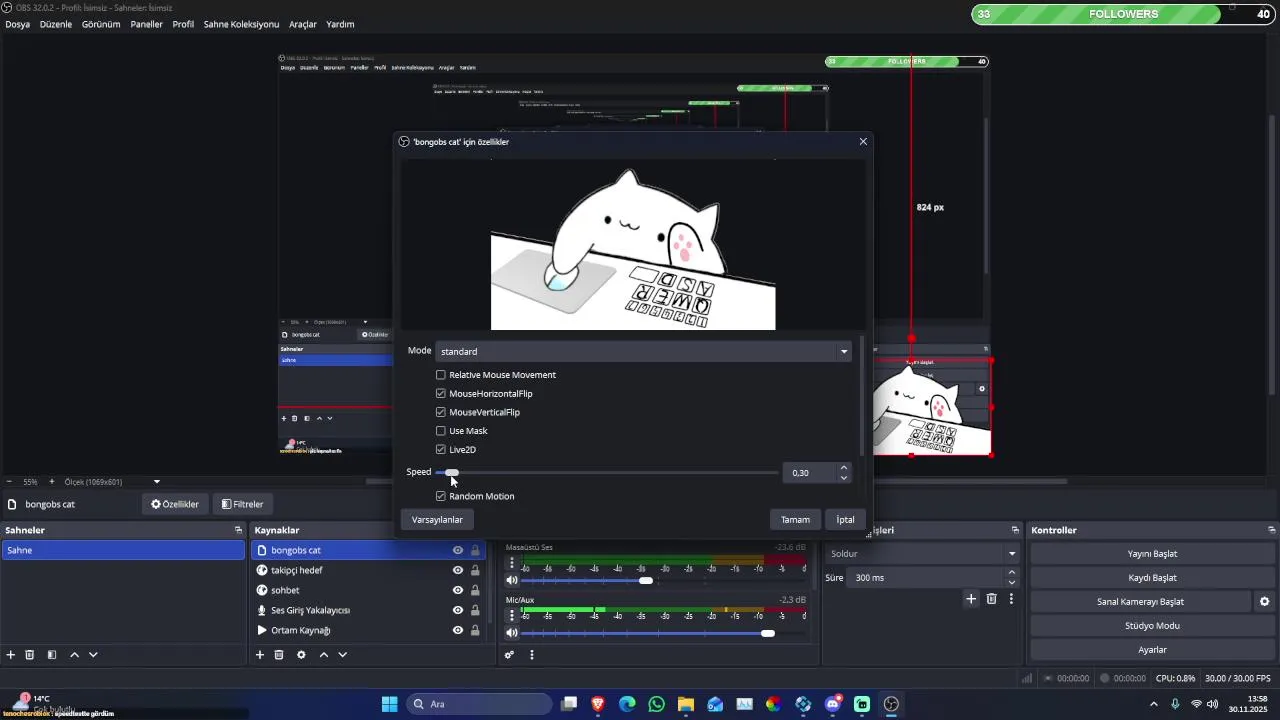Viewport: 1280px width, 720px height.
Task: Move scene up arrow in Sahneler panel
Action: click(74, 655)
